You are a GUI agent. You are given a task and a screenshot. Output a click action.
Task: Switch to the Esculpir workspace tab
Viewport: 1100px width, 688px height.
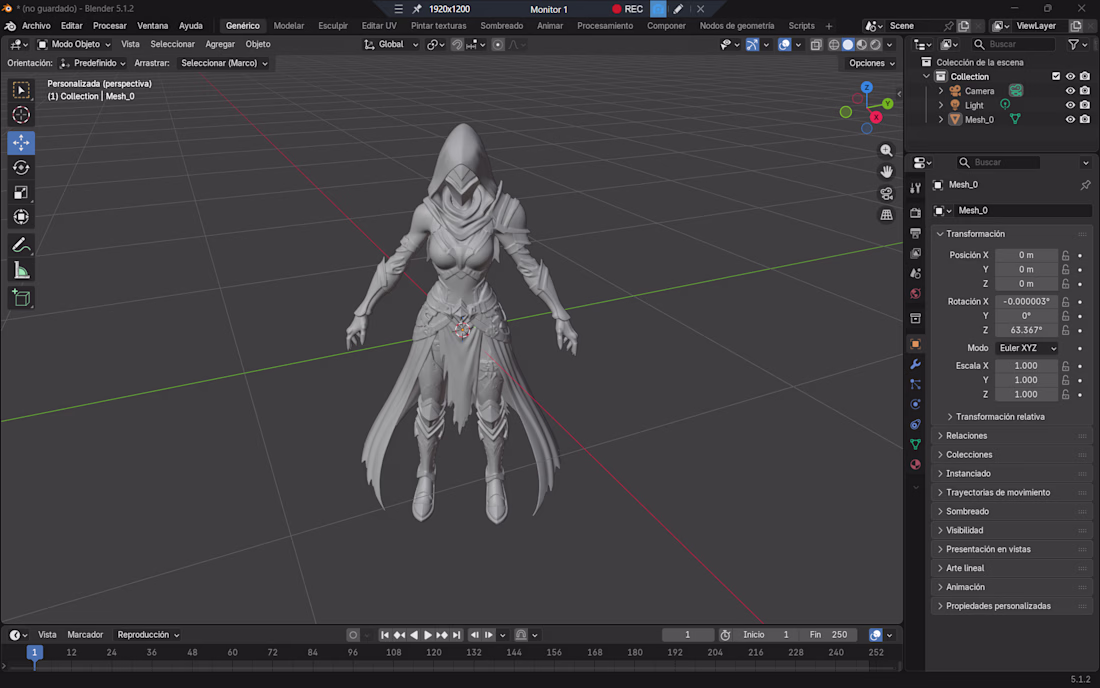[333, 26]
